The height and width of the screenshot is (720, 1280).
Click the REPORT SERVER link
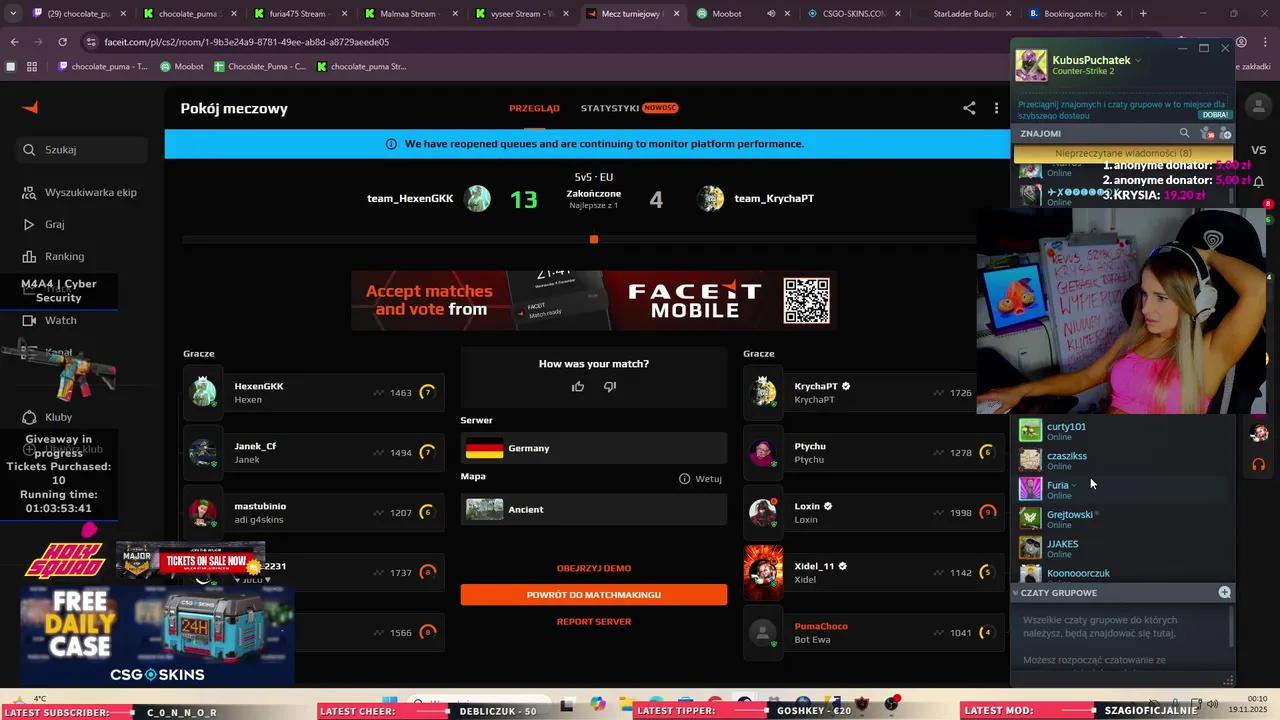point(594,622)
